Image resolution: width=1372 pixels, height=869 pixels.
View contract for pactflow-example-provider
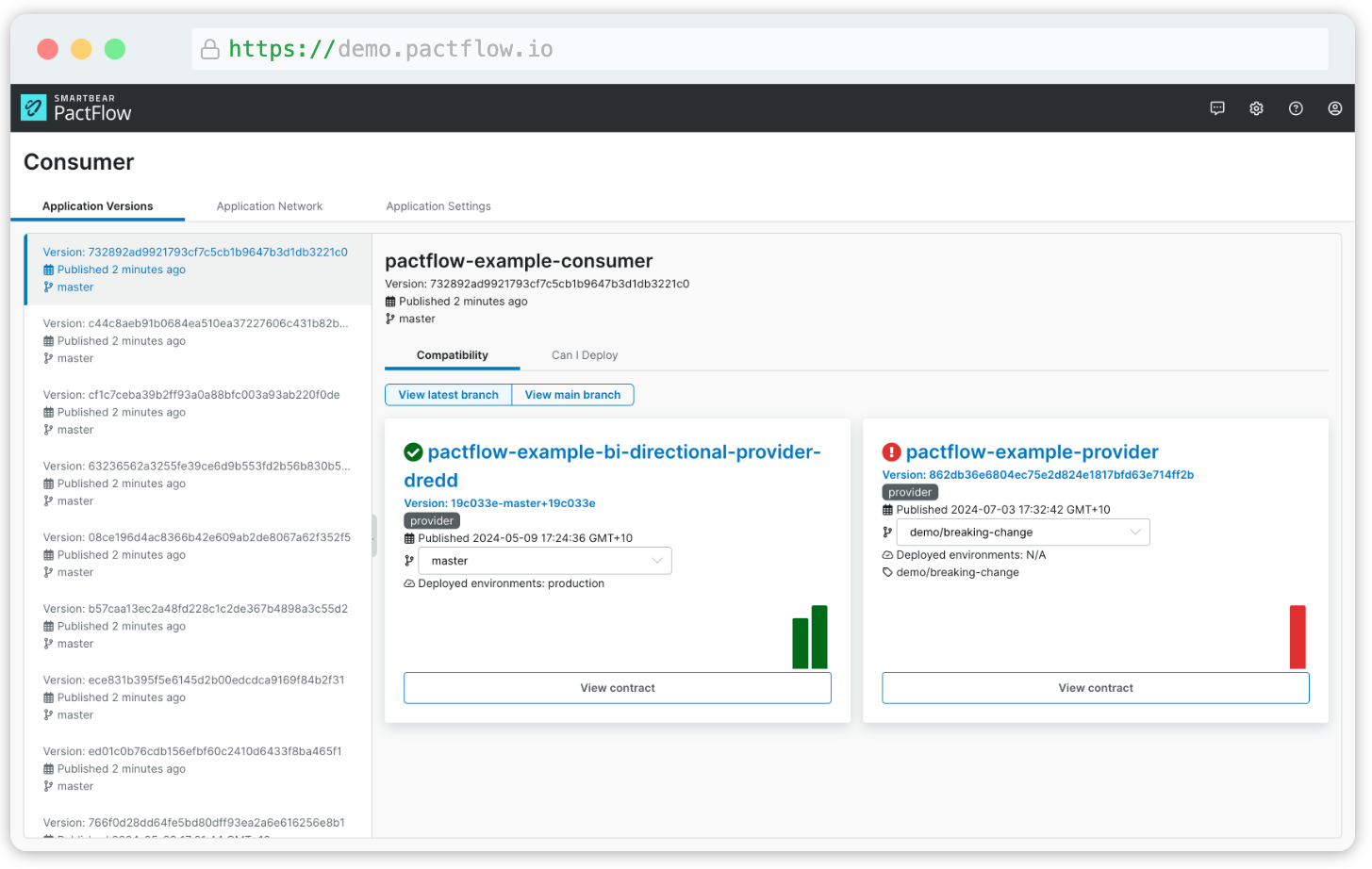pyautogui.click(x=1096, y=688)
